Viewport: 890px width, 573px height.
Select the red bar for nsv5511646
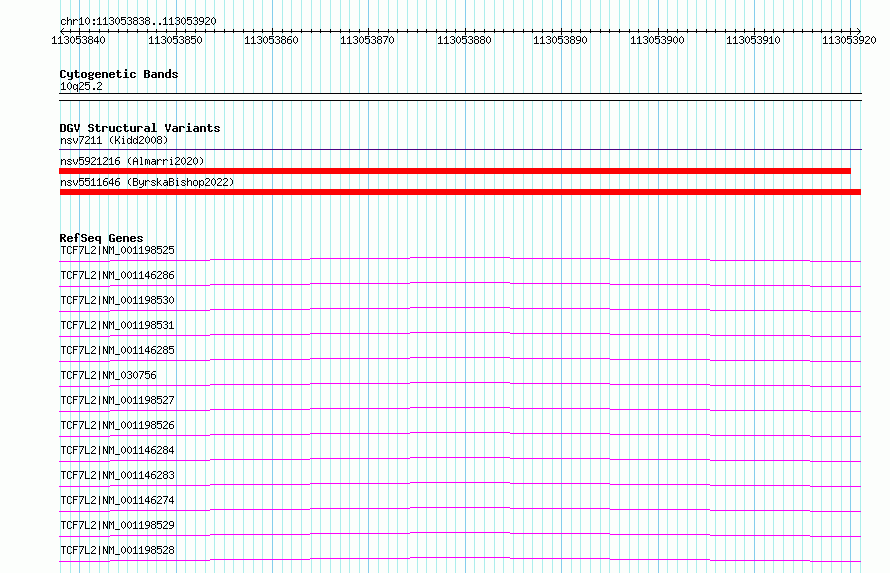(460, 192)
